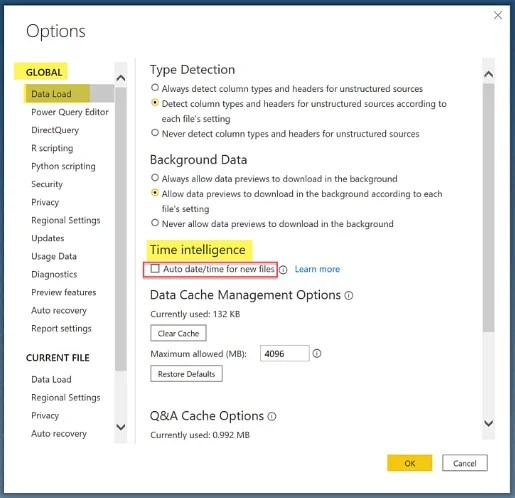The width and height of the screenshot is (515, 498).
Task: Click info icon beside Maximum allowed field
Action: 317,354
